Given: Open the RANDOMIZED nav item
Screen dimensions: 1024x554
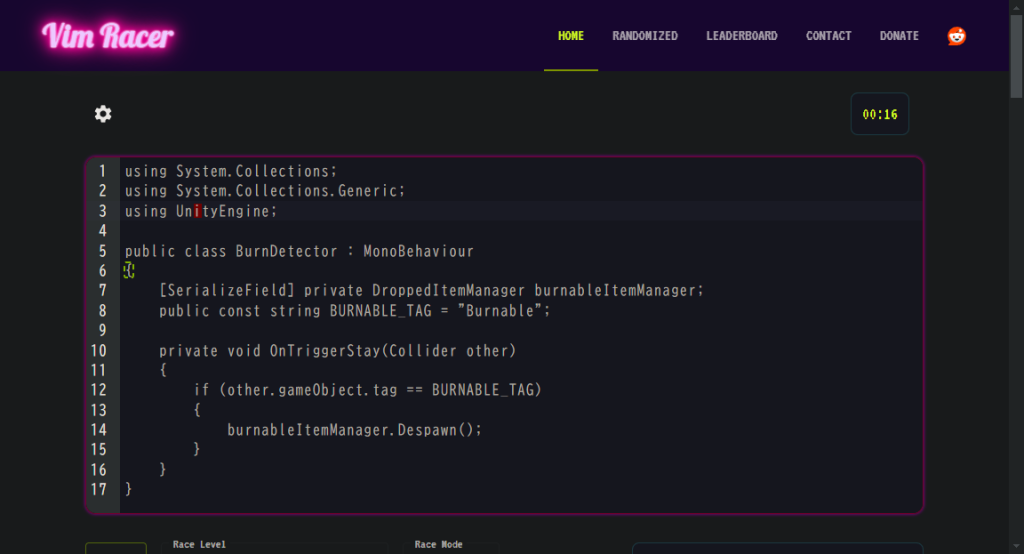Looking at the screenshot, I should [645, 36].
